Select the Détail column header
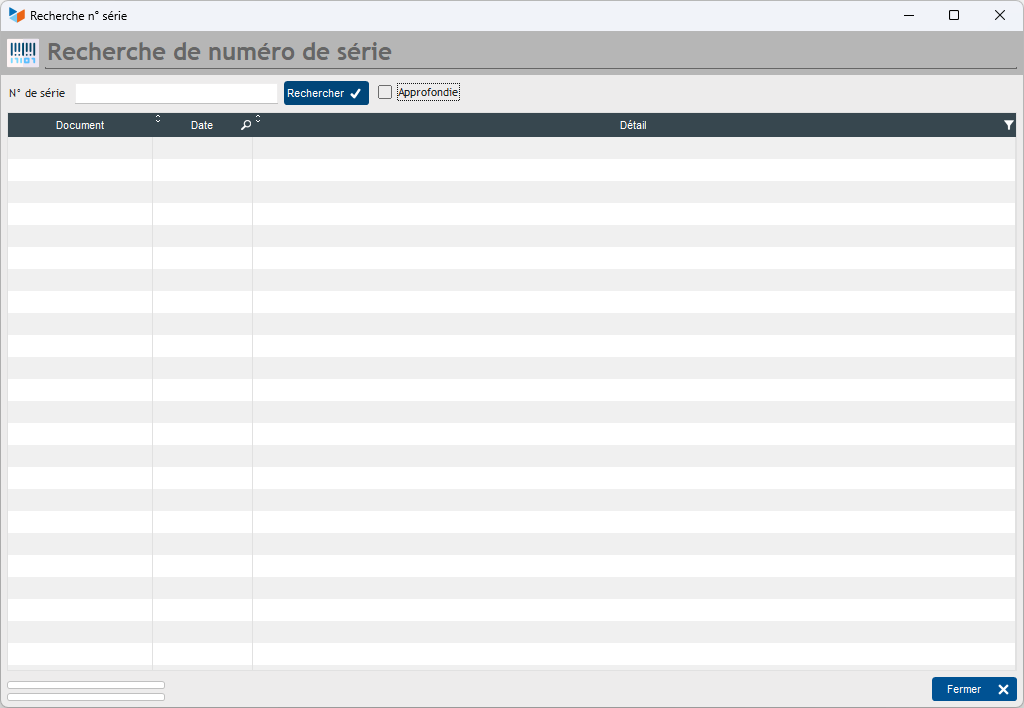1024x708 pixels. pyautogui.click(x=632, y=125)
